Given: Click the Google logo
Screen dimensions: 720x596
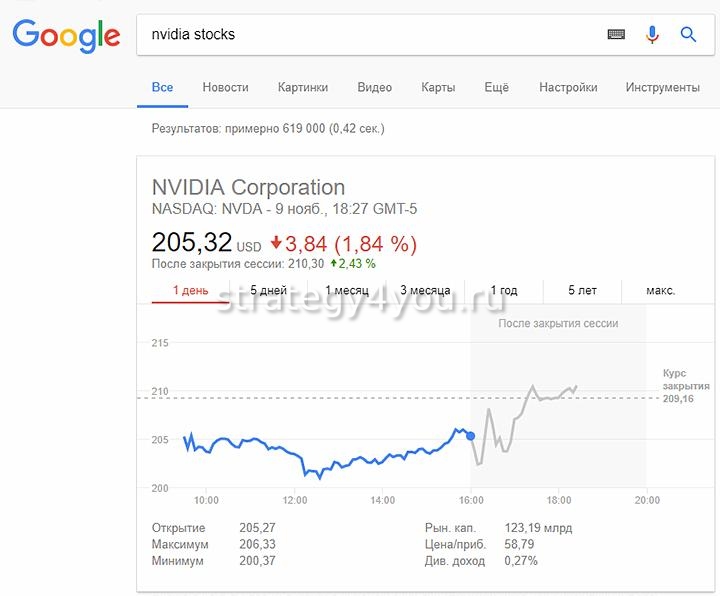Looking at the screenshot, I should coord(66,36).
